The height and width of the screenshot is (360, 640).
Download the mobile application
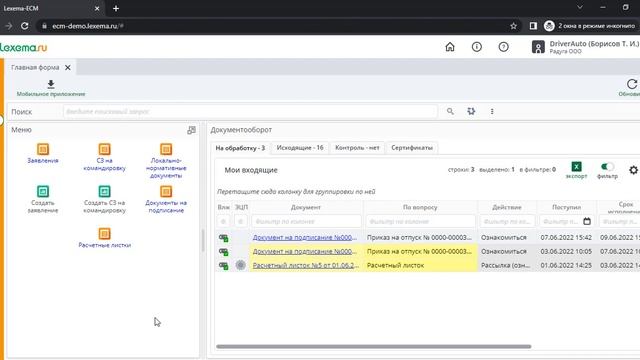click(51, 88)
